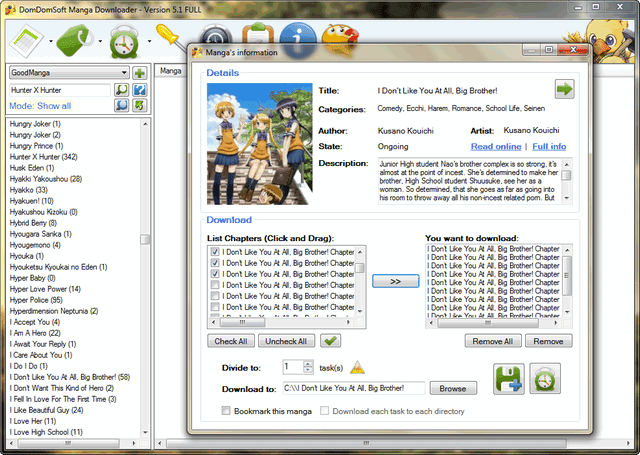Click the blue help icon beside search field
The height and width of the screenshot is (455, 640).
[140, 90]
